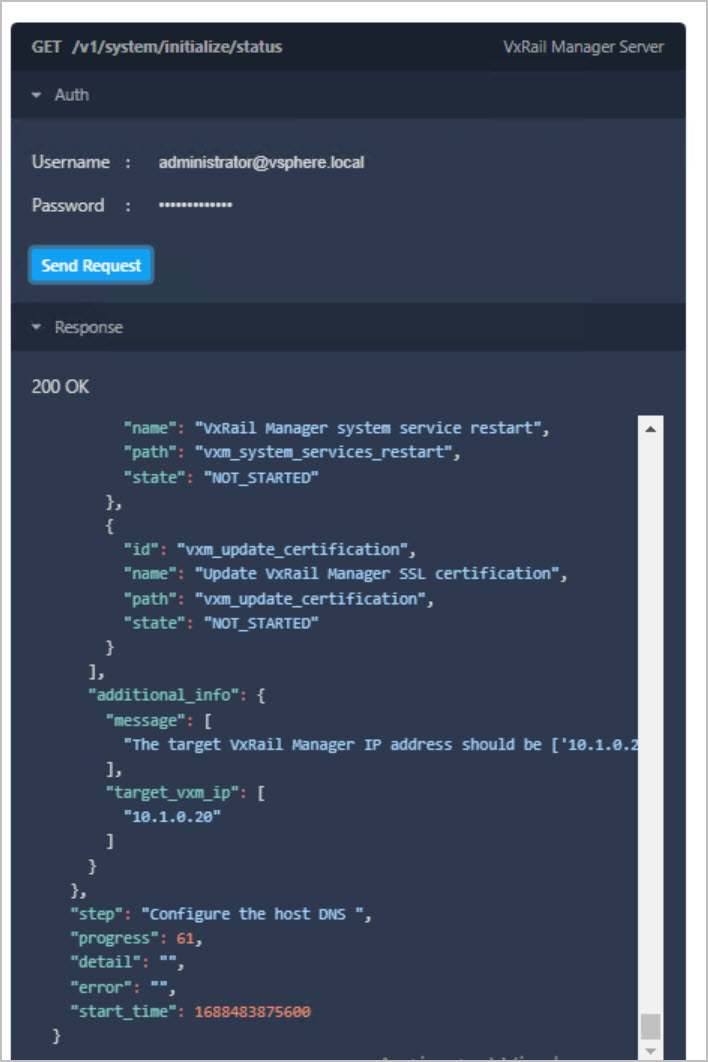Viewport: 708px width, 1062px height.
Task: Click the Auth section title
Action: click(72, 95)
